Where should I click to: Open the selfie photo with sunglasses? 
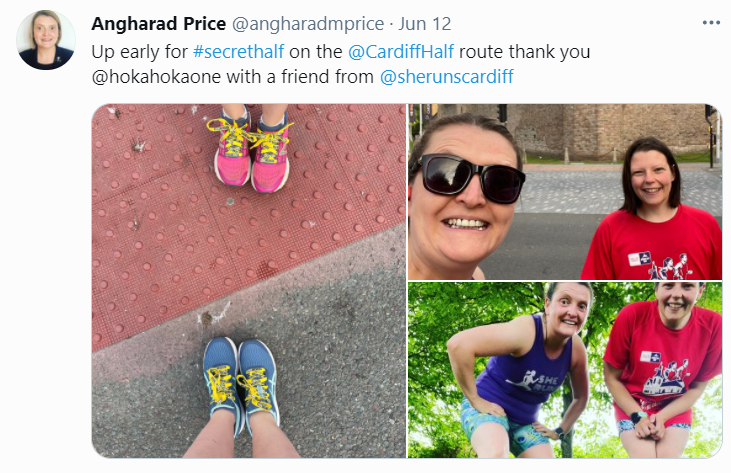coord(565,192)
